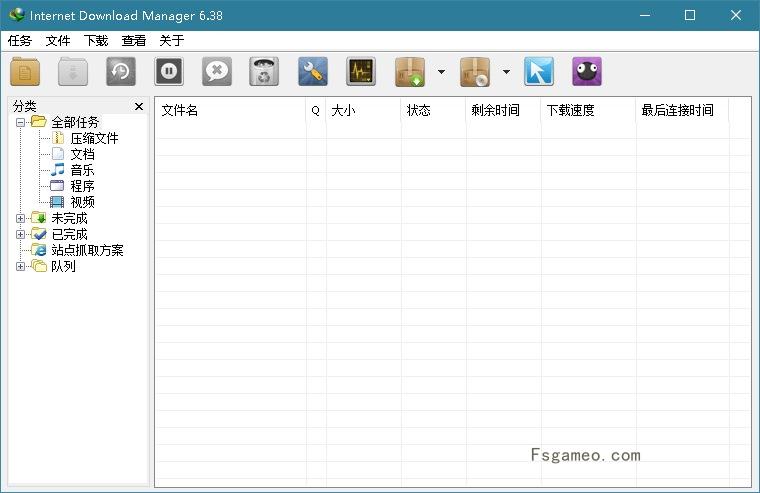
Task: Select 文档 category
Action: [82, 154]
